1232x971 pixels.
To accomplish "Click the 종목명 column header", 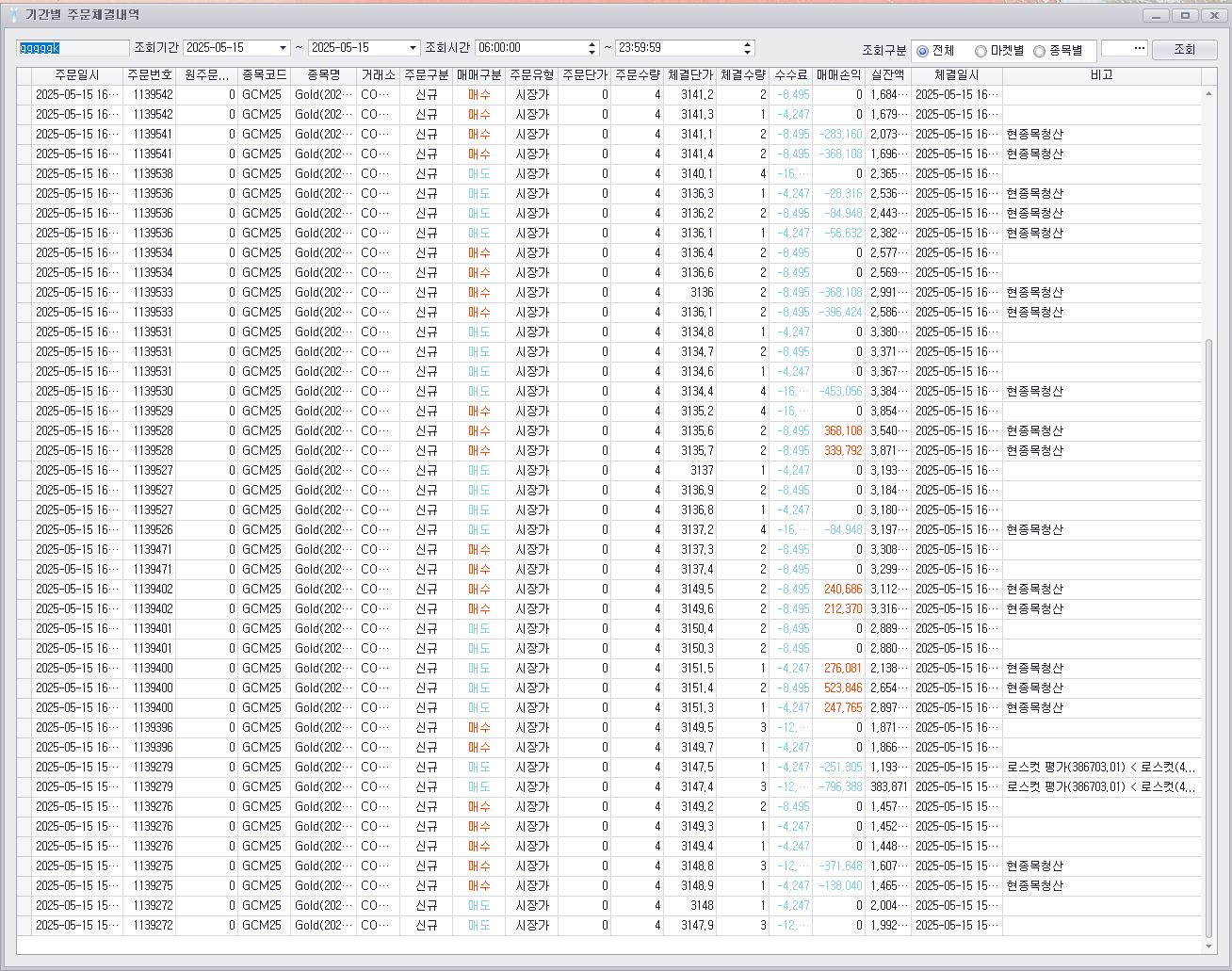I will (x=324, y=75).
